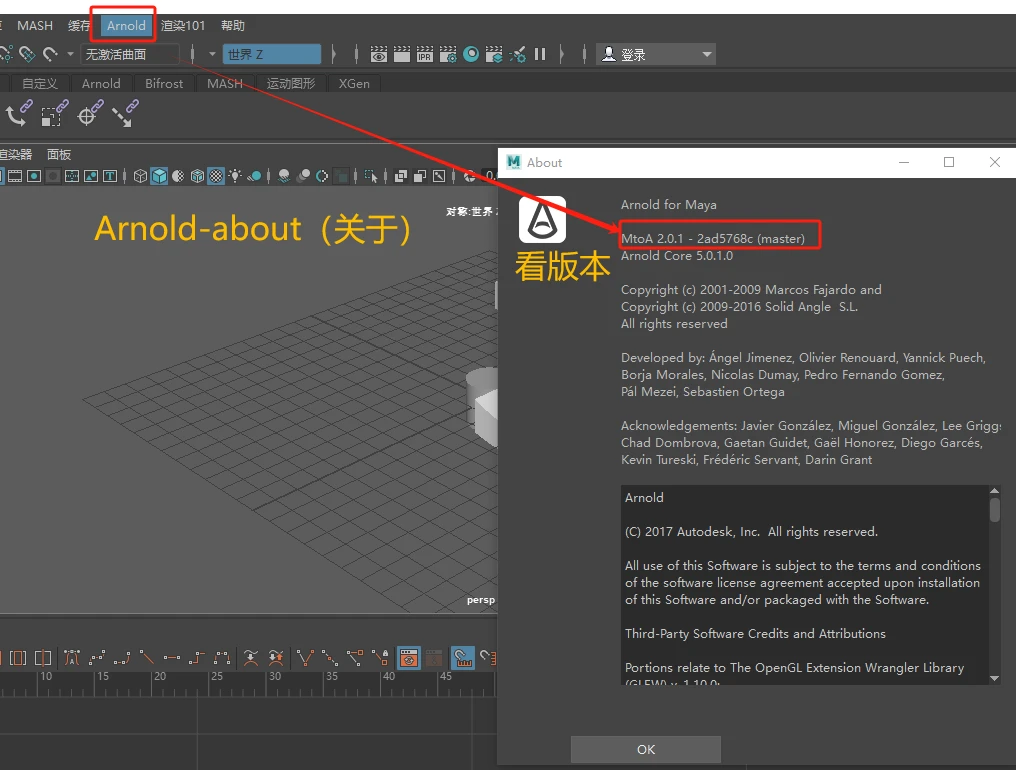Viewport: 1016px width, 770px height.
Task: Toggle resolution gate icon in viewport toolbar
Action: tap(34, 176)
